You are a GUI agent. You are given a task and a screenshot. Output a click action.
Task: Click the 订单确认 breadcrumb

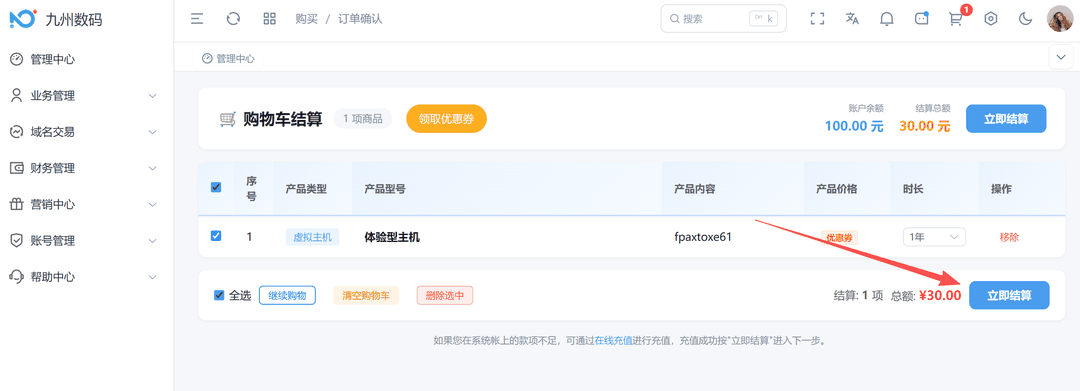click(360, 19)
